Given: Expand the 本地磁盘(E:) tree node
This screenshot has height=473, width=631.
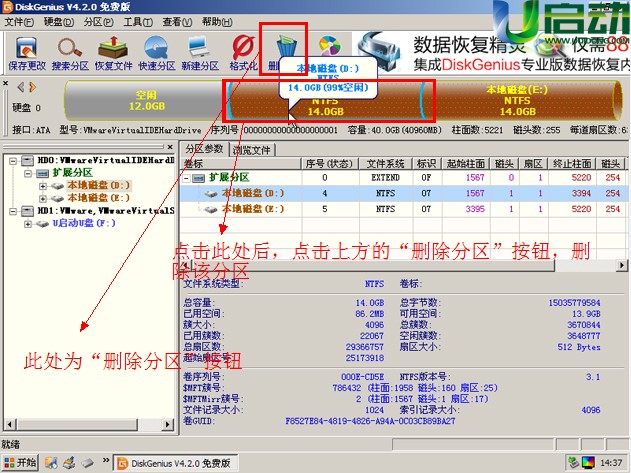Looking at the screenshot, I should pos(43,198).
